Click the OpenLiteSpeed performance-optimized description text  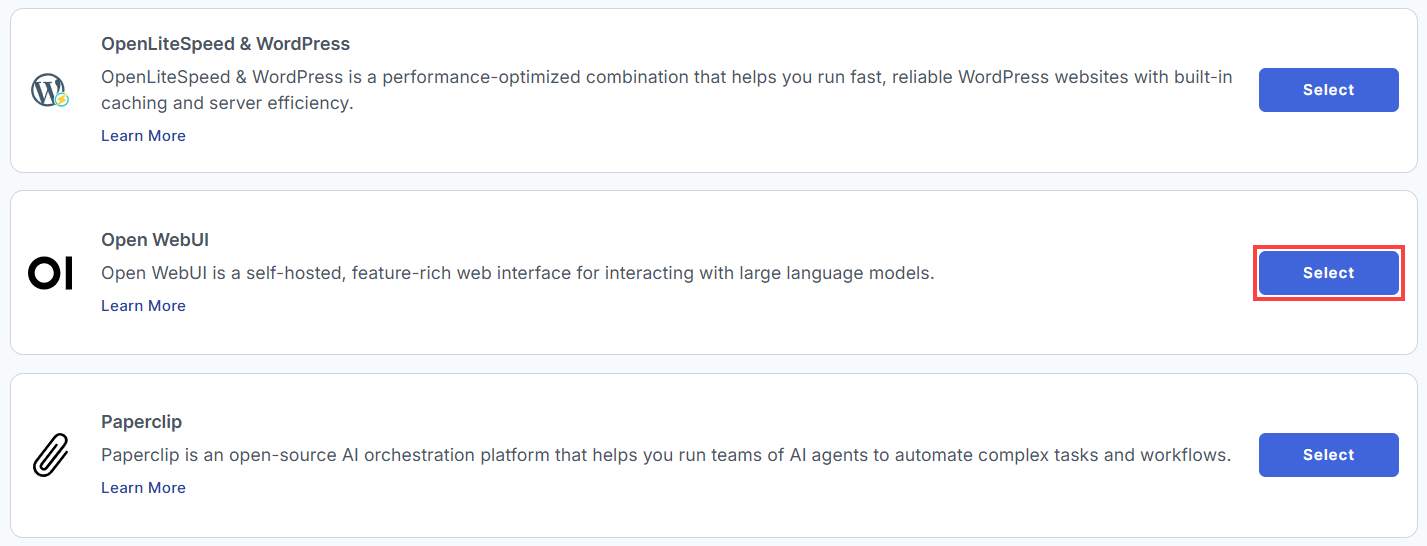click(x=667, y=90)
